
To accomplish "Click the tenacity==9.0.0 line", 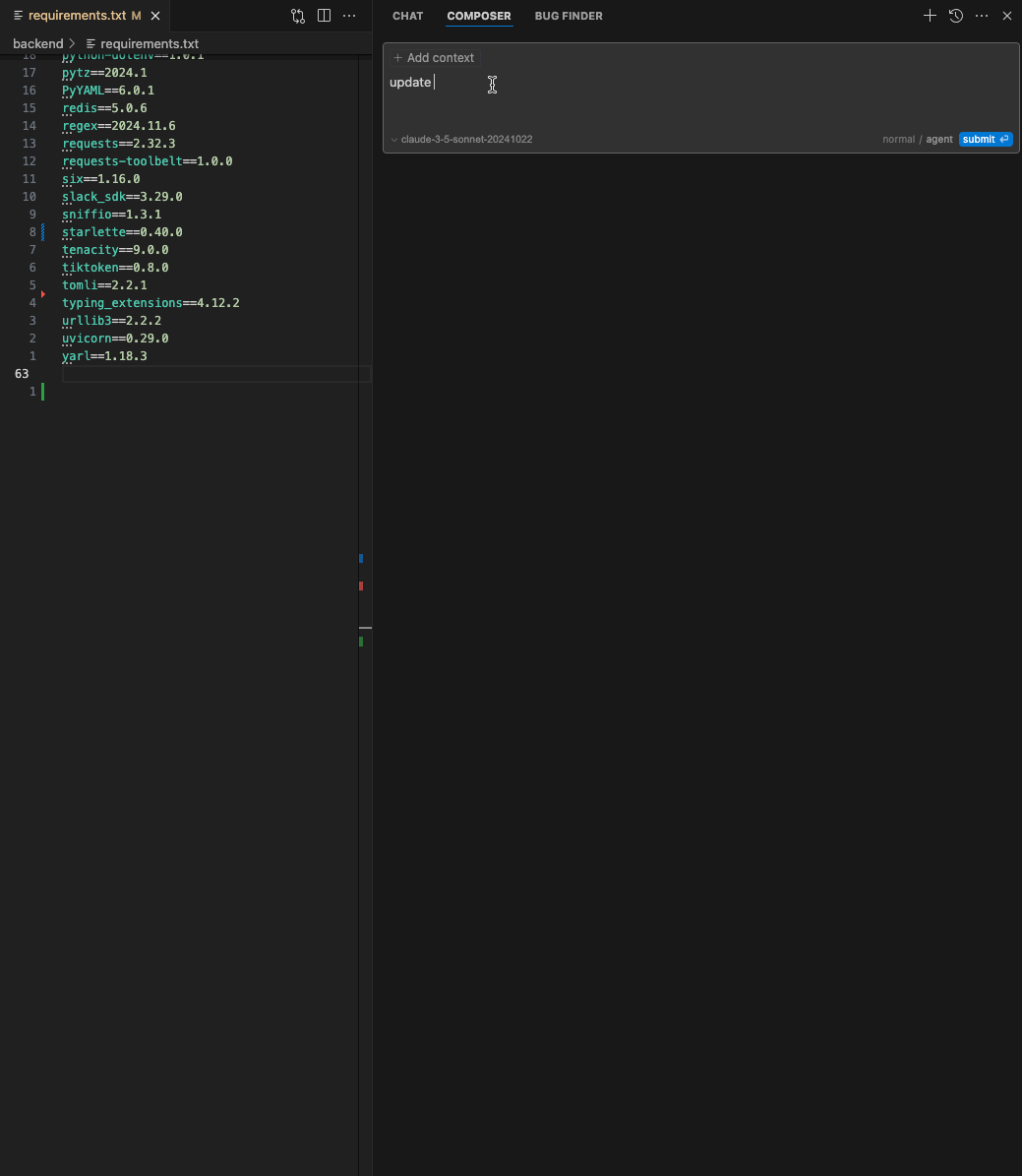I will tap(115, 250).
